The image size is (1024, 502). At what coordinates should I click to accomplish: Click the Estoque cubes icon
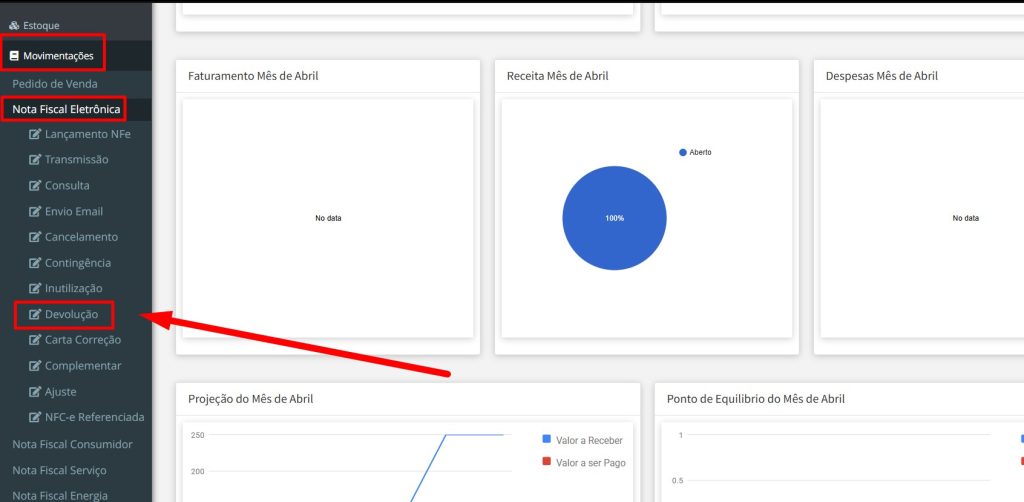(x=14, y=25)
